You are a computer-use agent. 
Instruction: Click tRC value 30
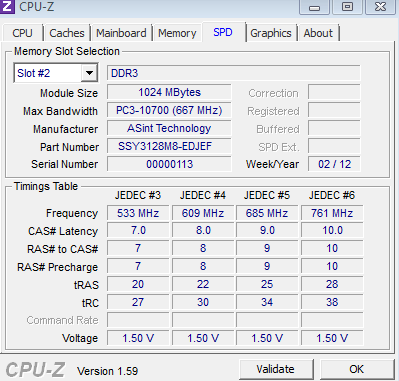click(203, 302)
